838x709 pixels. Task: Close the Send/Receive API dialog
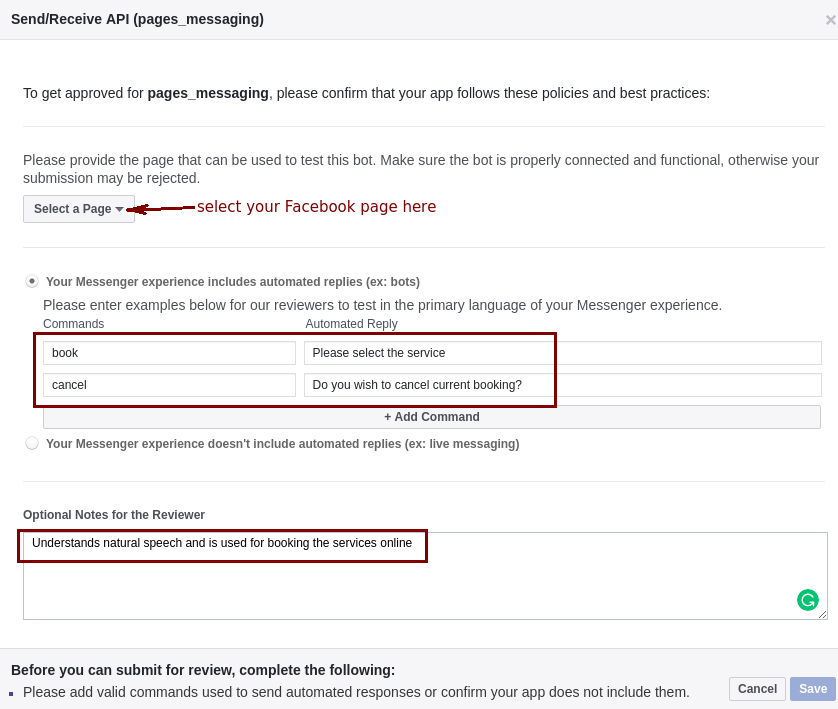click(x=829, y=20)
